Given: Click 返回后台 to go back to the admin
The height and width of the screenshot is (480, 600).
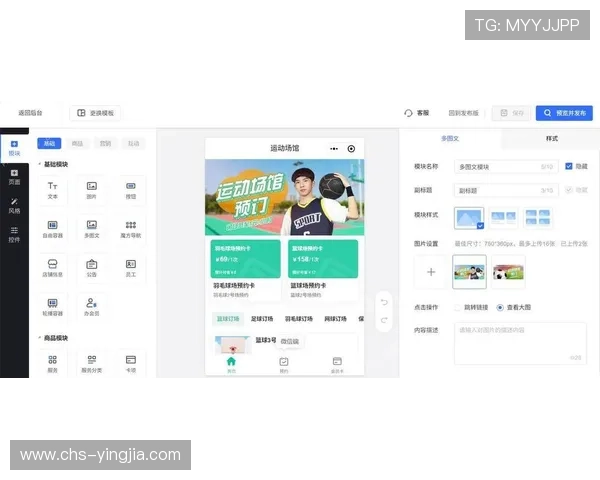Looking at the screenshot, I should coord(30,113).
